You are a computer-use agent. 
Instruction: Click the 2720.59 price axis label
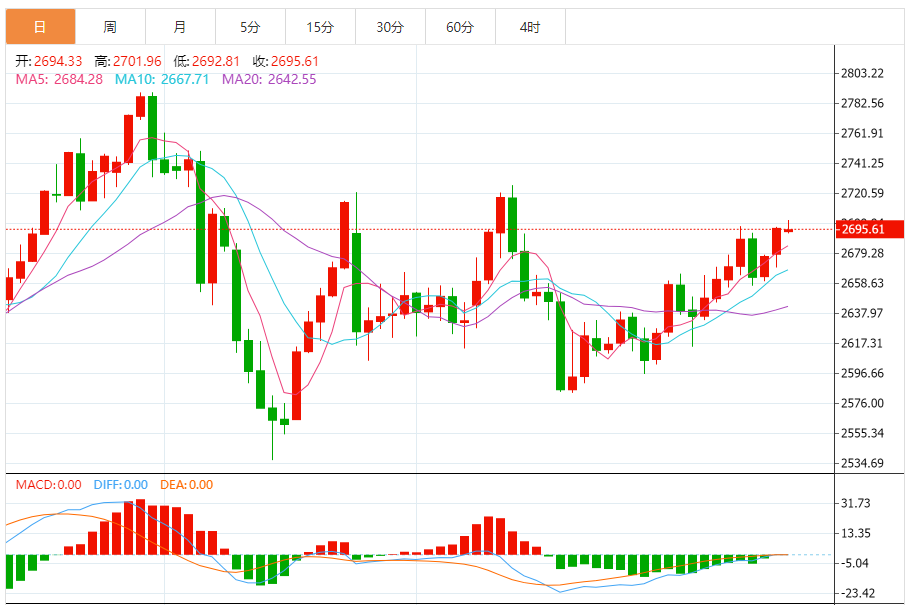(862, 193)
